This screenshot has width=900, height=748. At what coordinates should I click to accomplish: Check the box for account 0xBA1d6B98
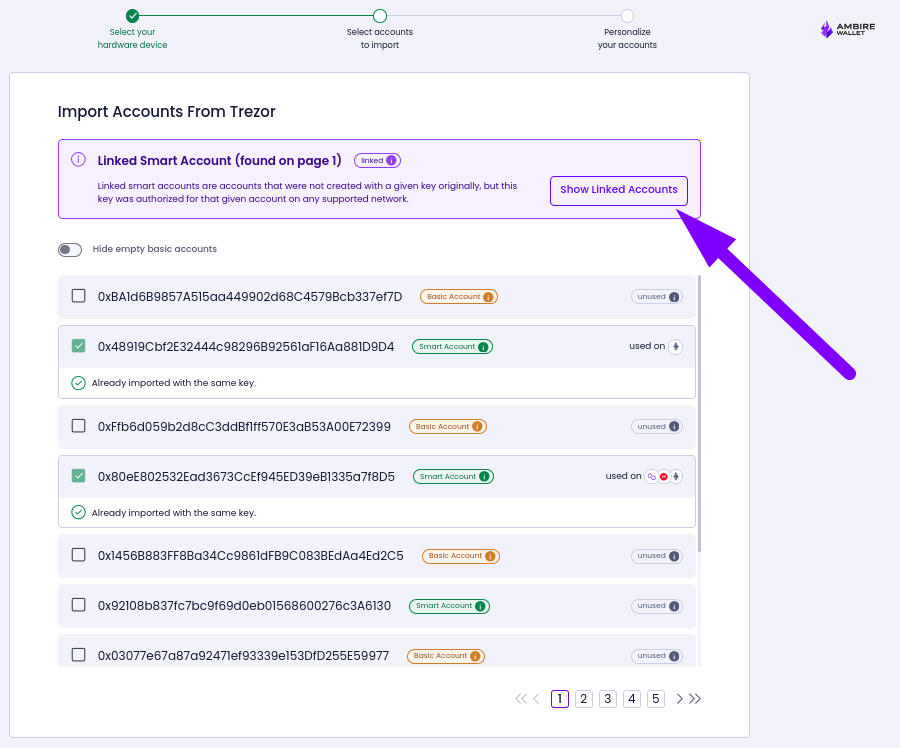79,296
